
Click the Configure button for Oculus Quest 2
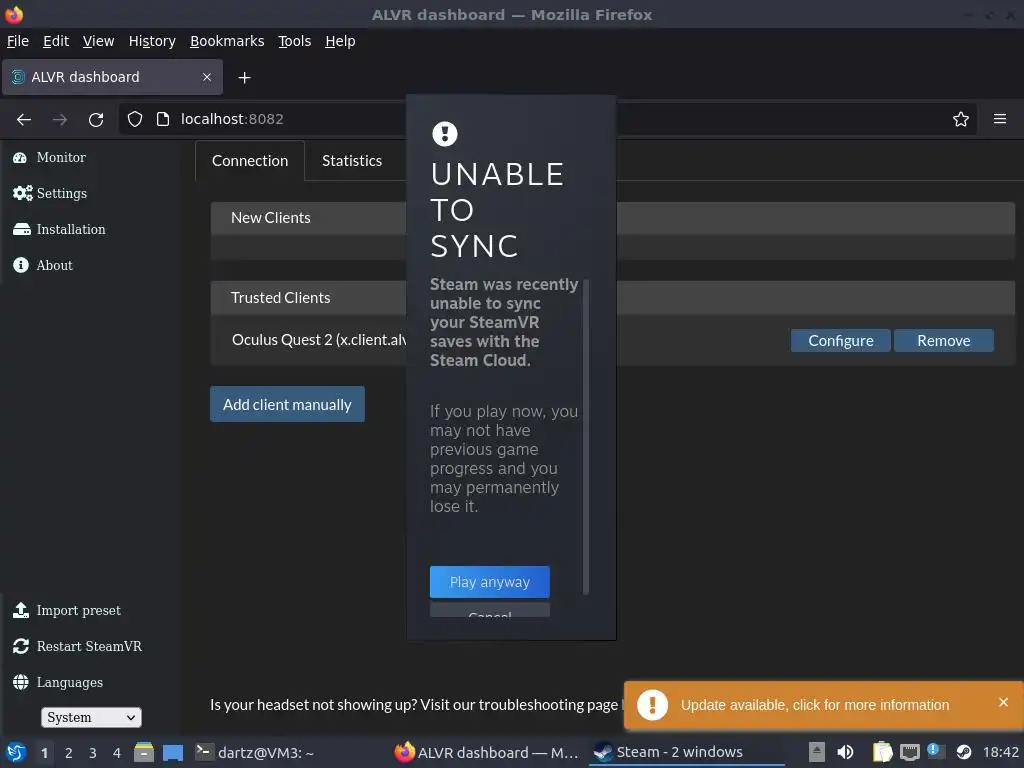click(840, 340)
